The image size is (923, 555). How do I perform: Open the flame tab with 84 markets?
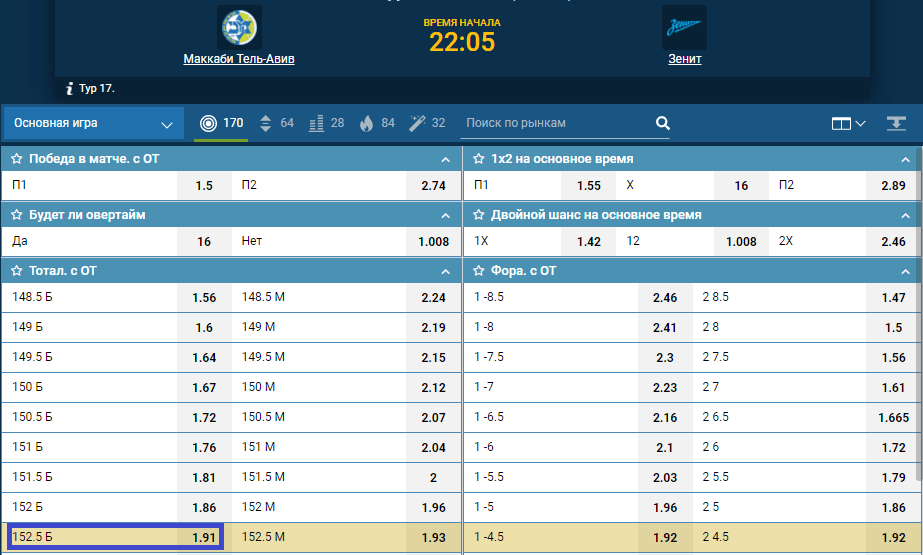click(x=377, y=123)
